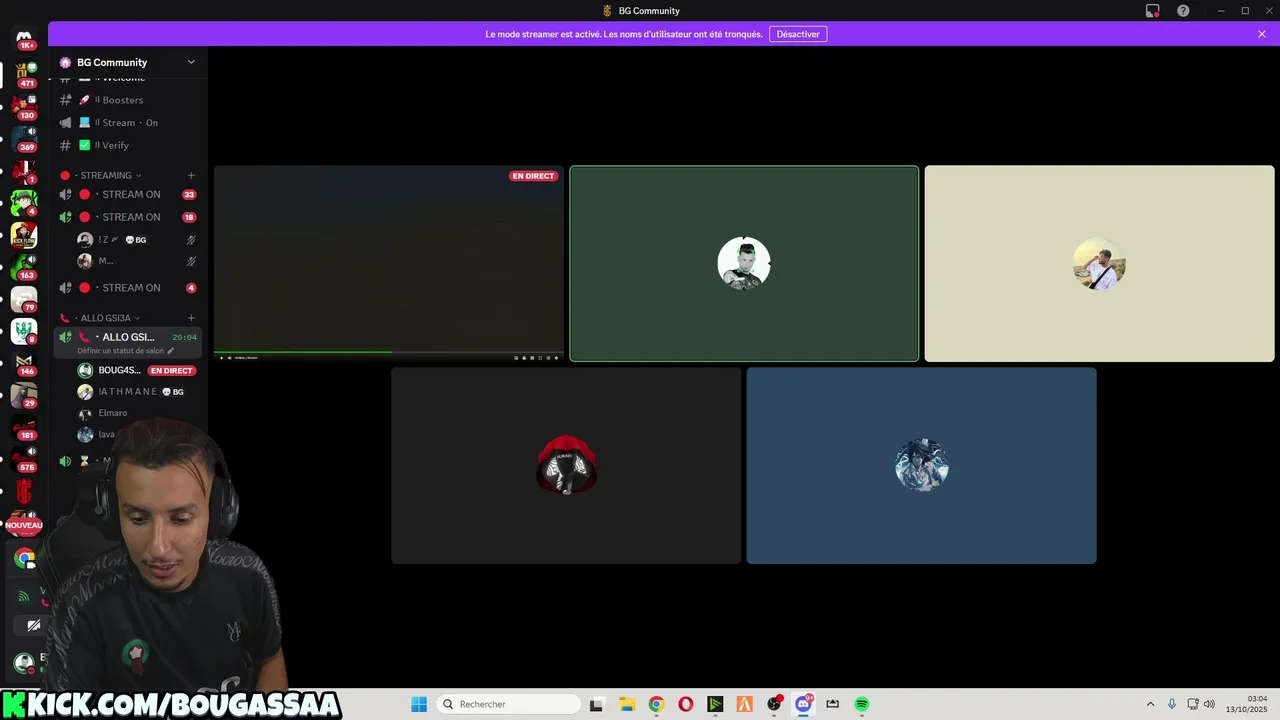Click the microphone icon in system tray
The width and height of the screenshot is (1280, 720).
pyautogui.click(x=1172, y=704)
